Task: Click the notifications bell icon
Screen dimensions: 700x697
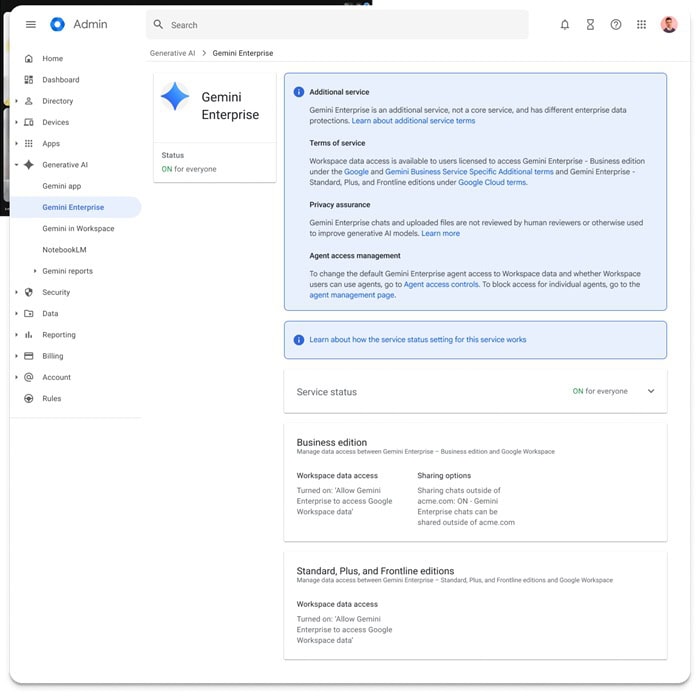Action: (x=565, y=25)
